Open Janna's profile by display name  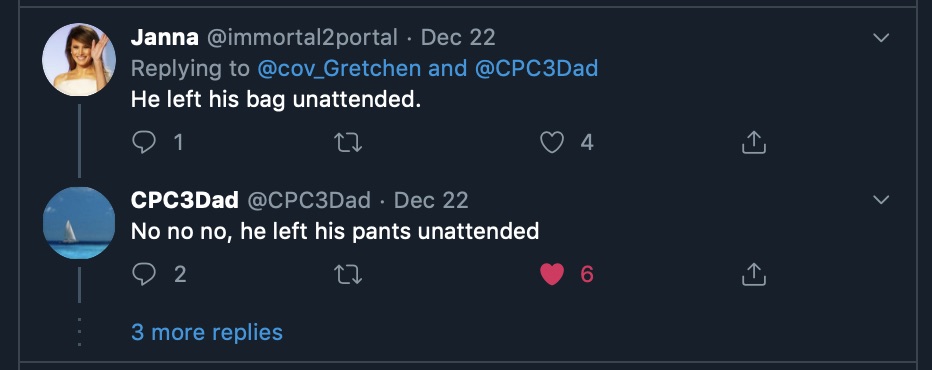[165, 37]
